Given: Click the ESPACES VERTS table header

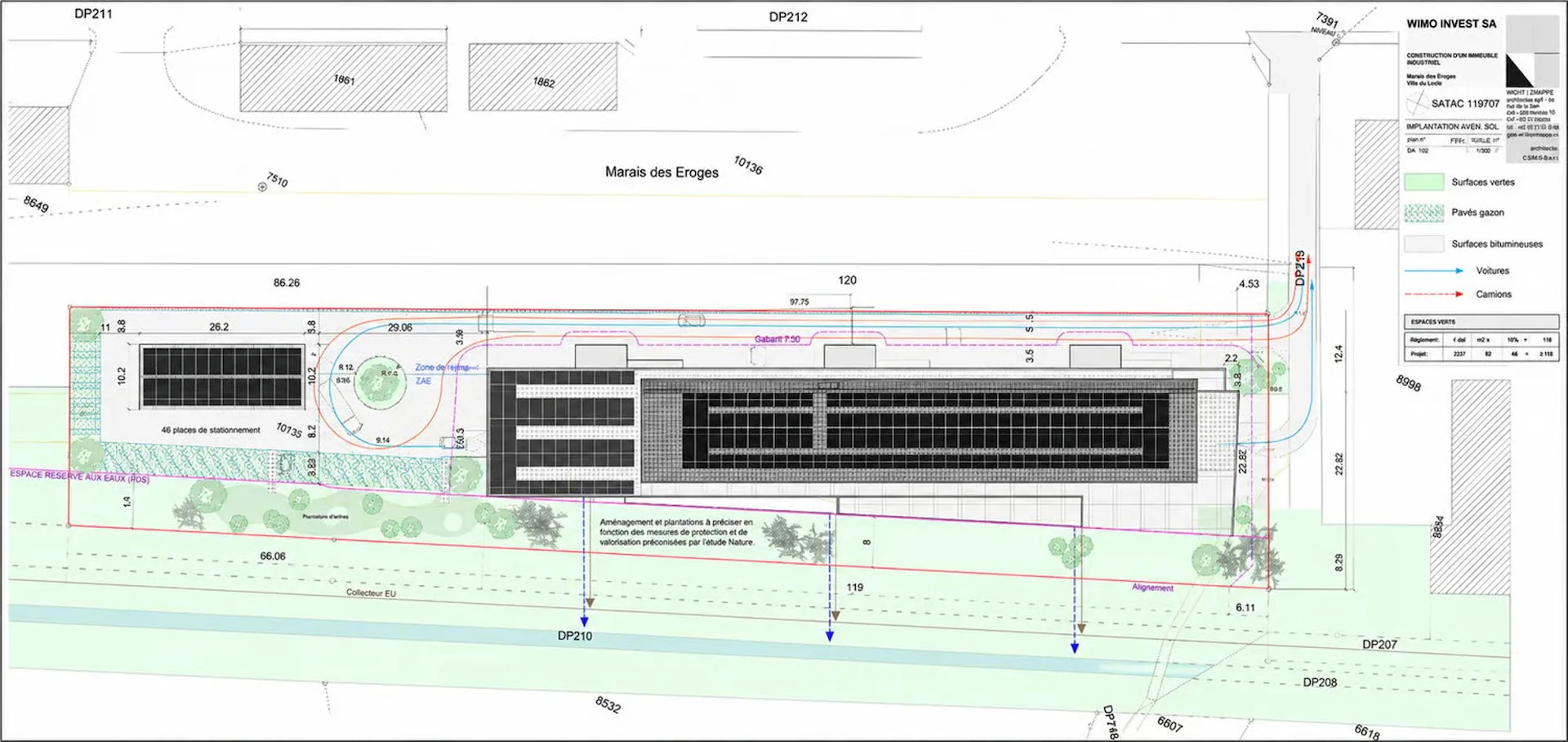Looking at the screenshot, I should click(1481, 322).
